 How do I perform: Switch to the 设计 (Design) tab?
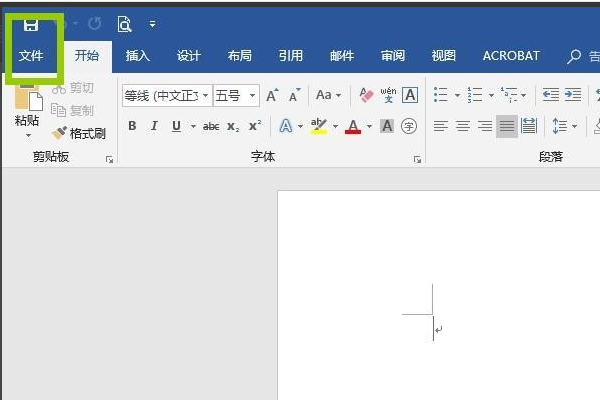click(x=189, y=56)
